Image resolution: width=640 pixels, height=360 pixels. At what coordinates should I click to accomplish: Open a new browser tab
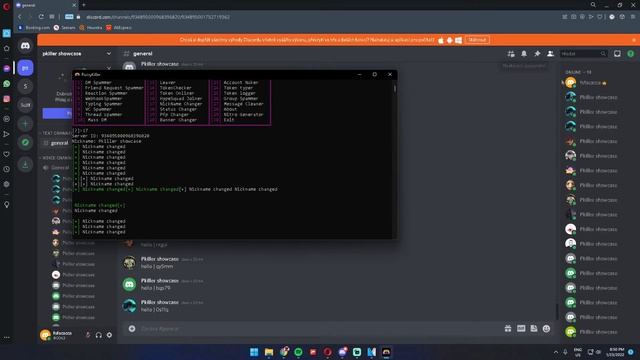pos(84,5)
